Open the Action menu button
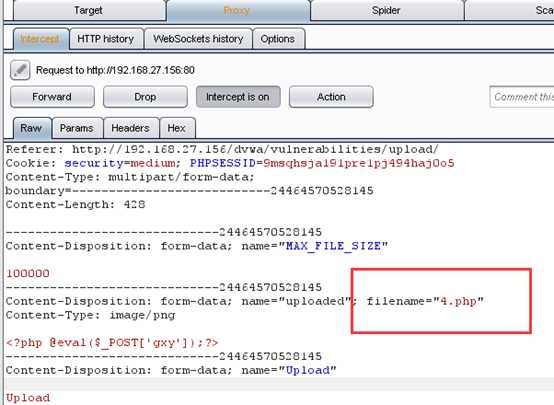This screenshot has width=554, height=405. point(331,96)
